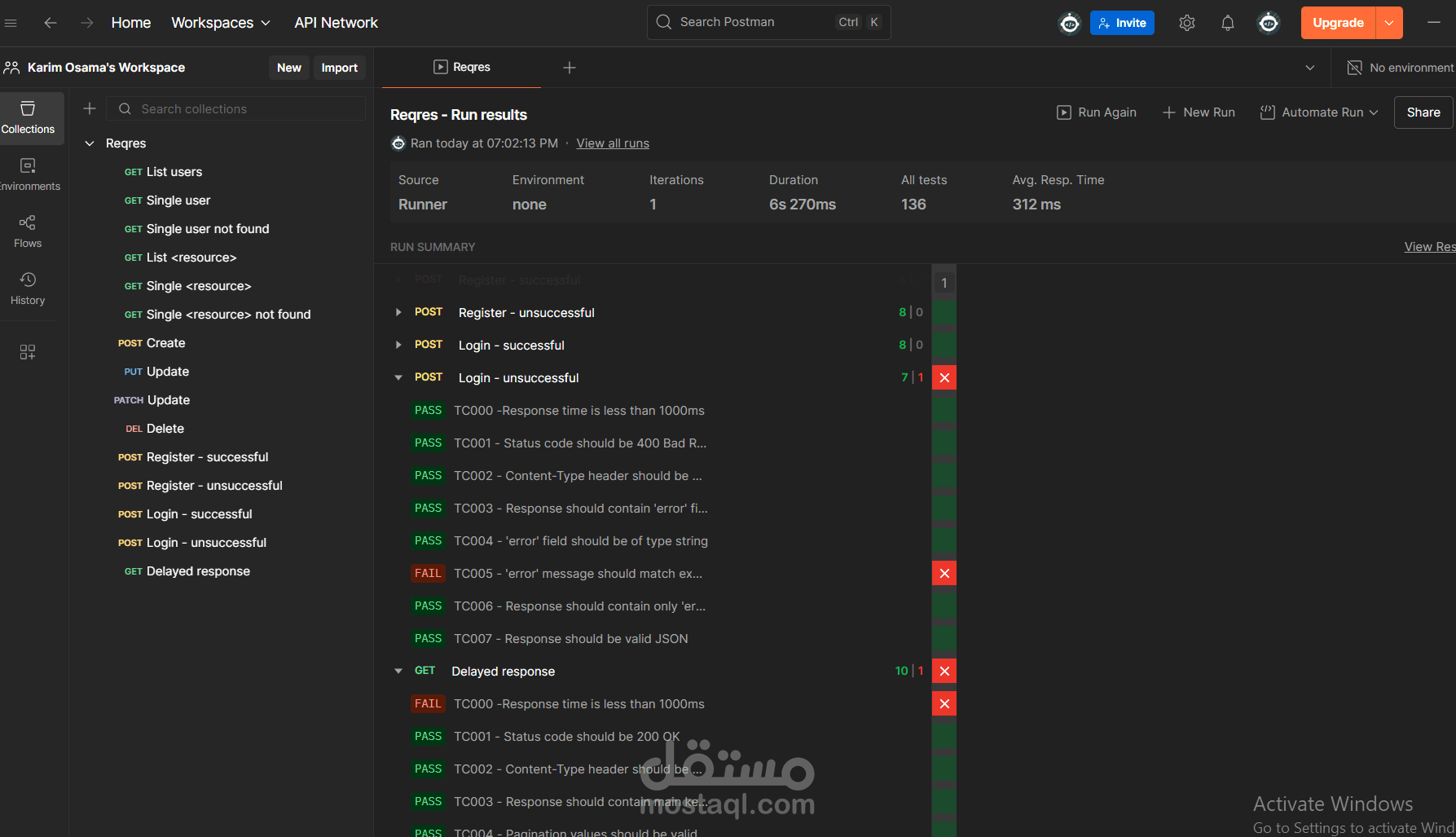Open the View all runs link
This screenshot has height=837, width=1456.
613,143
